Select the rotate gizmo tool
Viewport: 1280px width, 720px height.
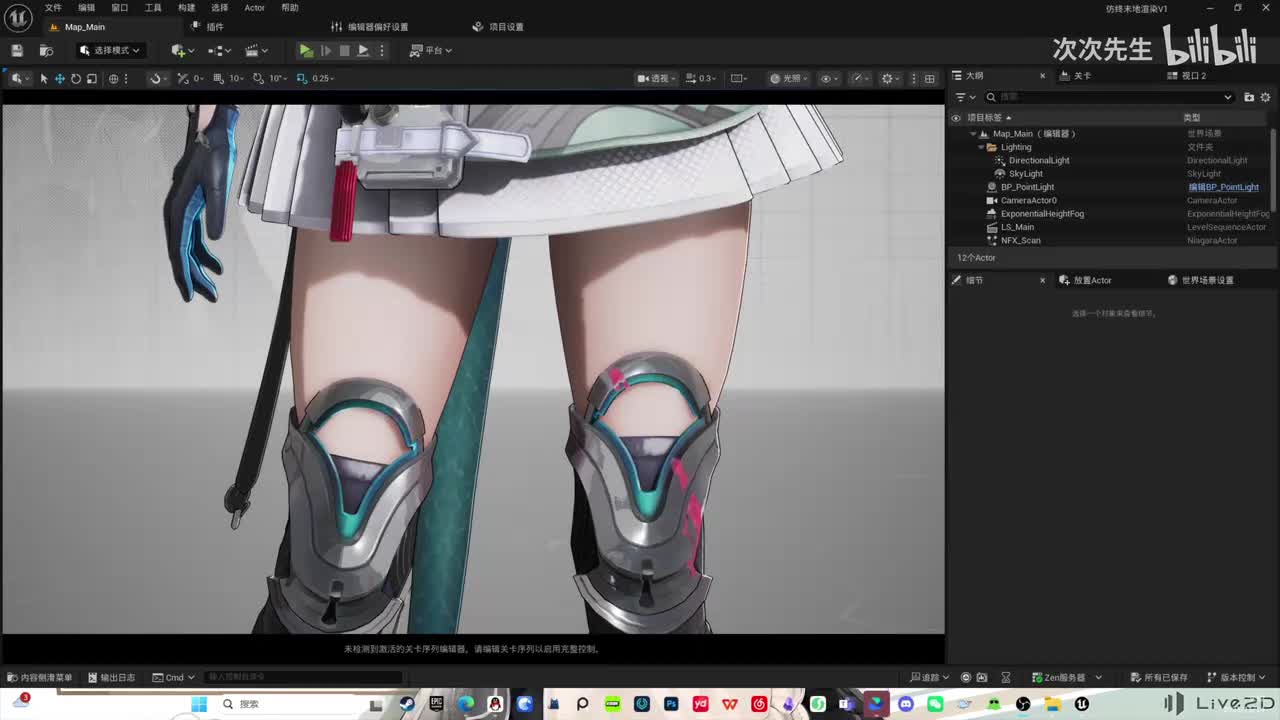pyautogui.click(x=75, y=78)
